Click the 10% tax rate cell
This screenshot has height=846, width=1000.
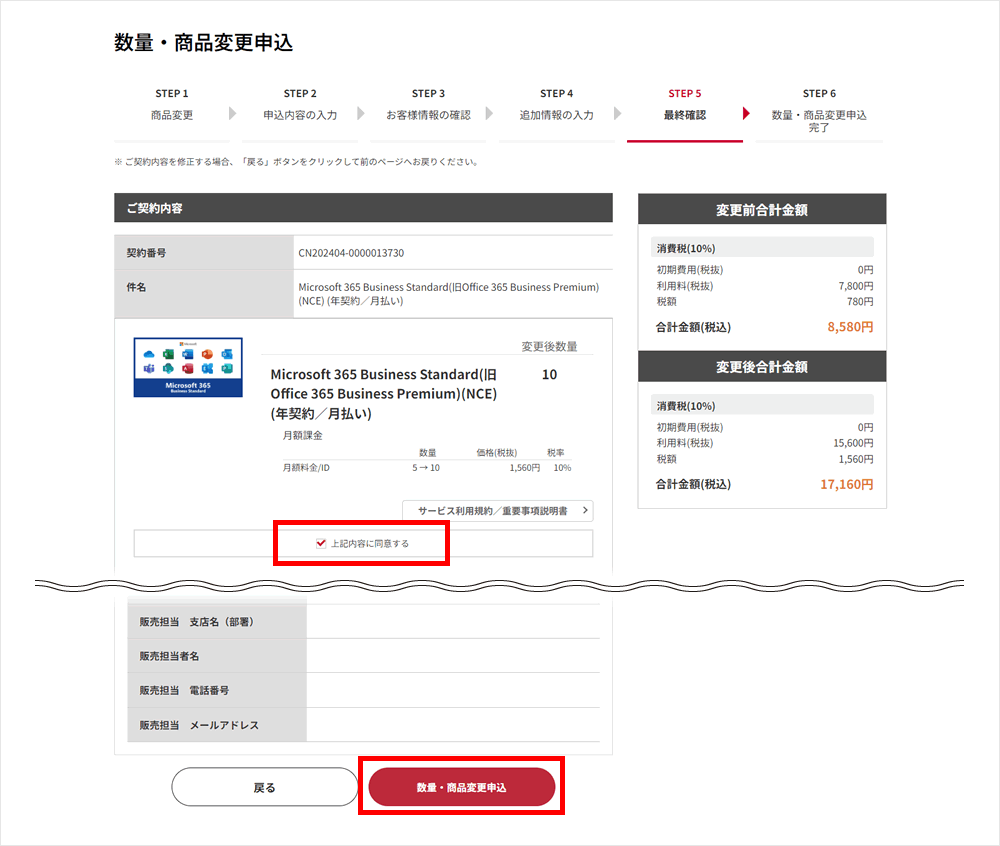pyautogui.click(x=562, y=468)
